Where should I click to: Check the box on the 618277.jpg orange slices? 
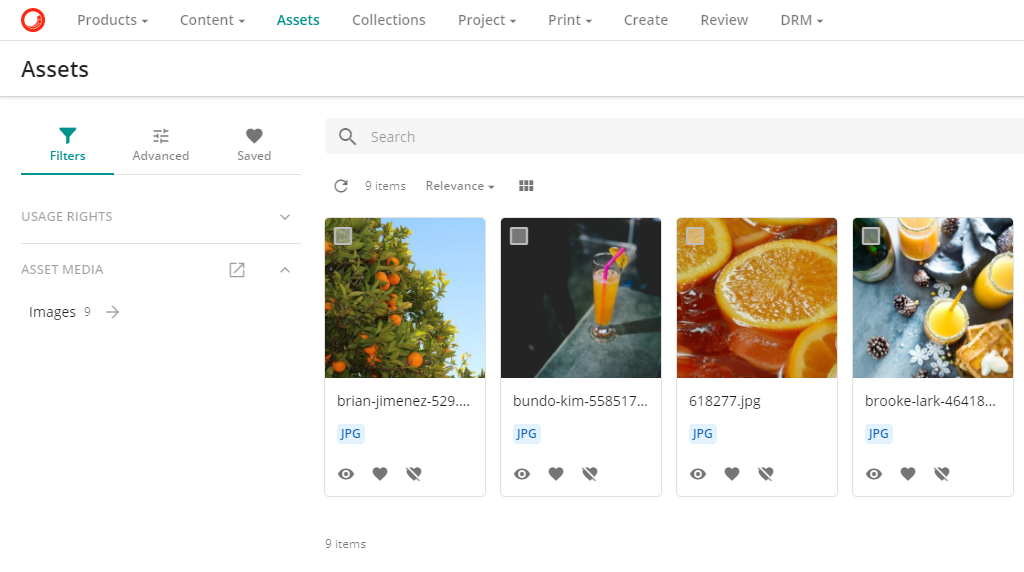(x=695, y=236)
